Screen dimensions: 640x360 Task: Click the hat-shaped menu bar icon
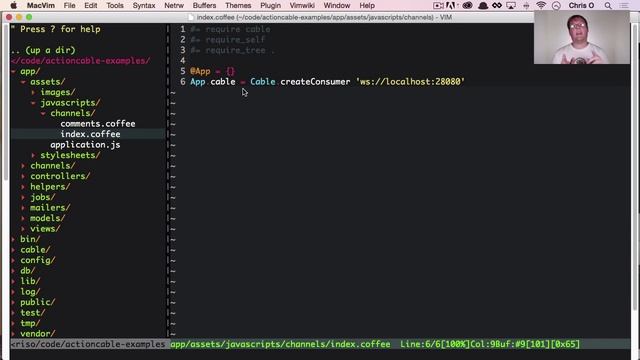(482, 5)
